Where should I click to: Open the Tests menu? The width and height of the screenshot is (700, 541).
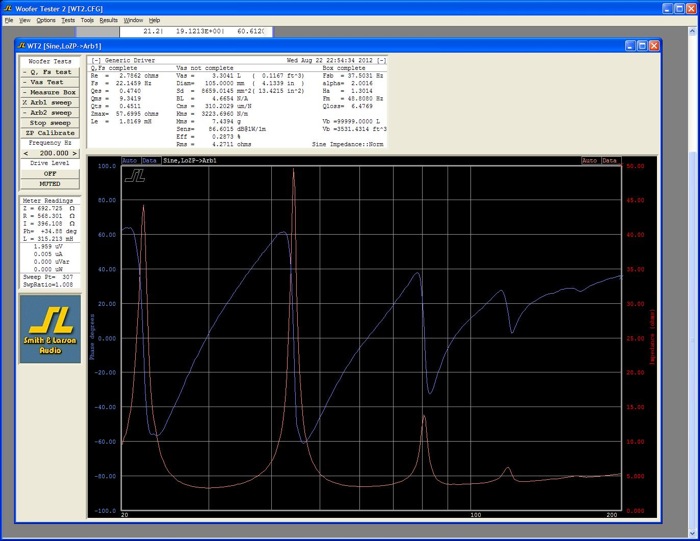(x=68, y=20)
